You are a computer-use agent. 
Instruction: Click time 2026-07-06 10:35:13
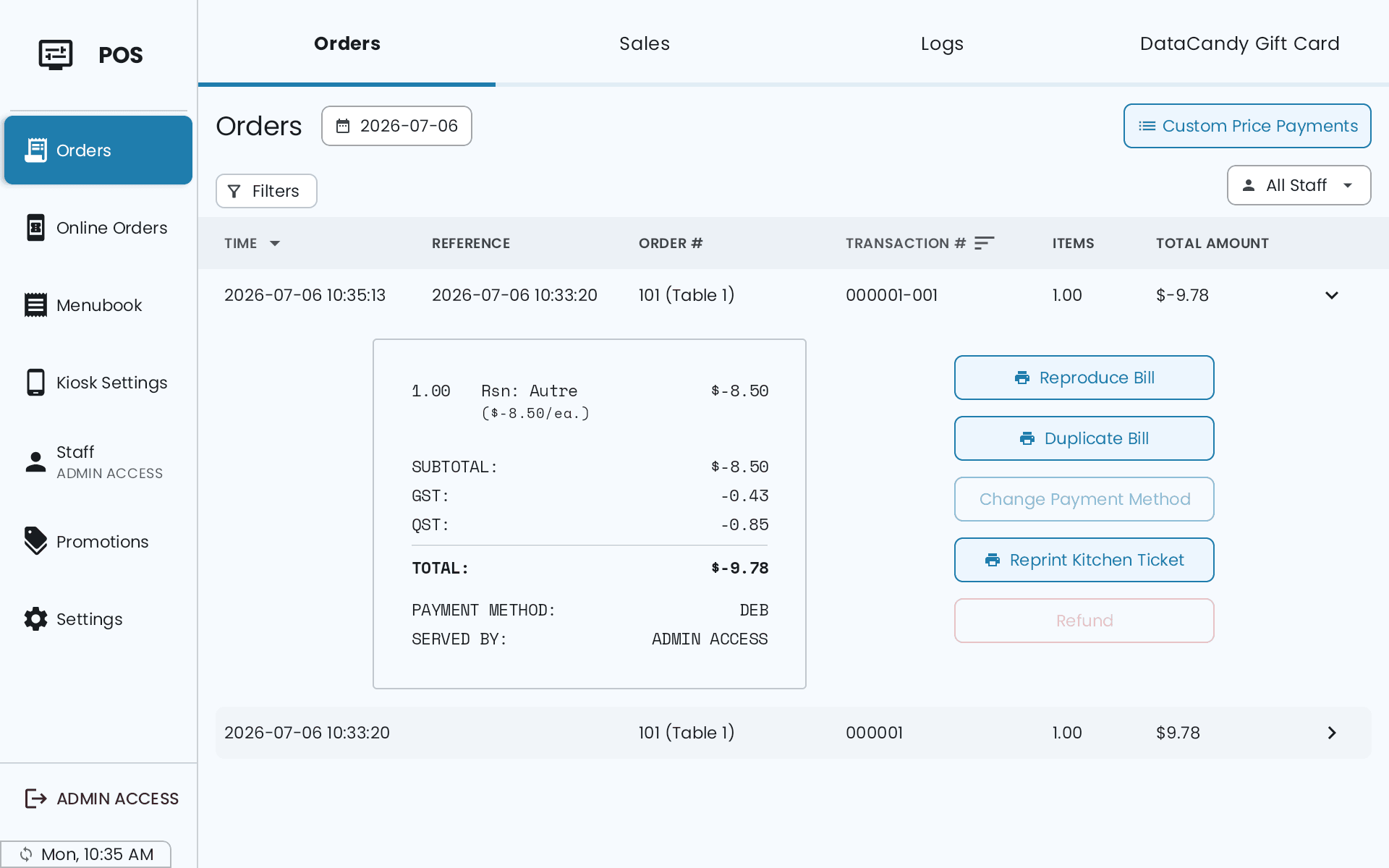[x=305, y=295]
